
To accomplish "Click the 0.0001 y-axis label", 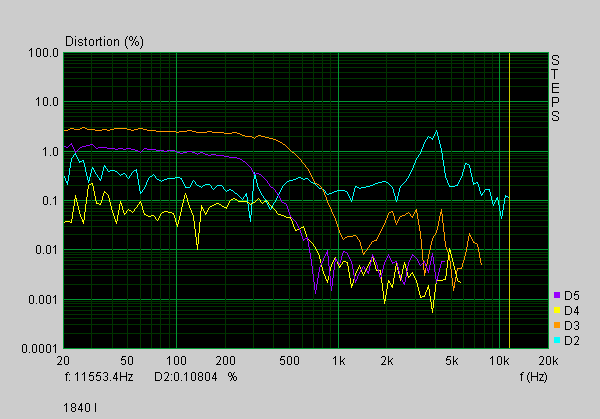I will pos(41,349).
